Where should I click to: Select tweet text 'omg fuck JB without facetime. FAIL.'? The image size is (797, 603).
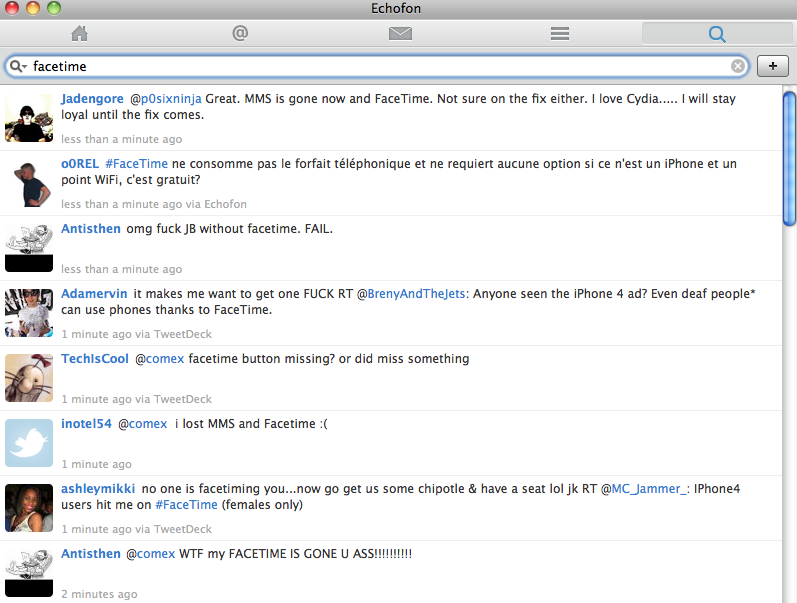[x=229, y=229]
